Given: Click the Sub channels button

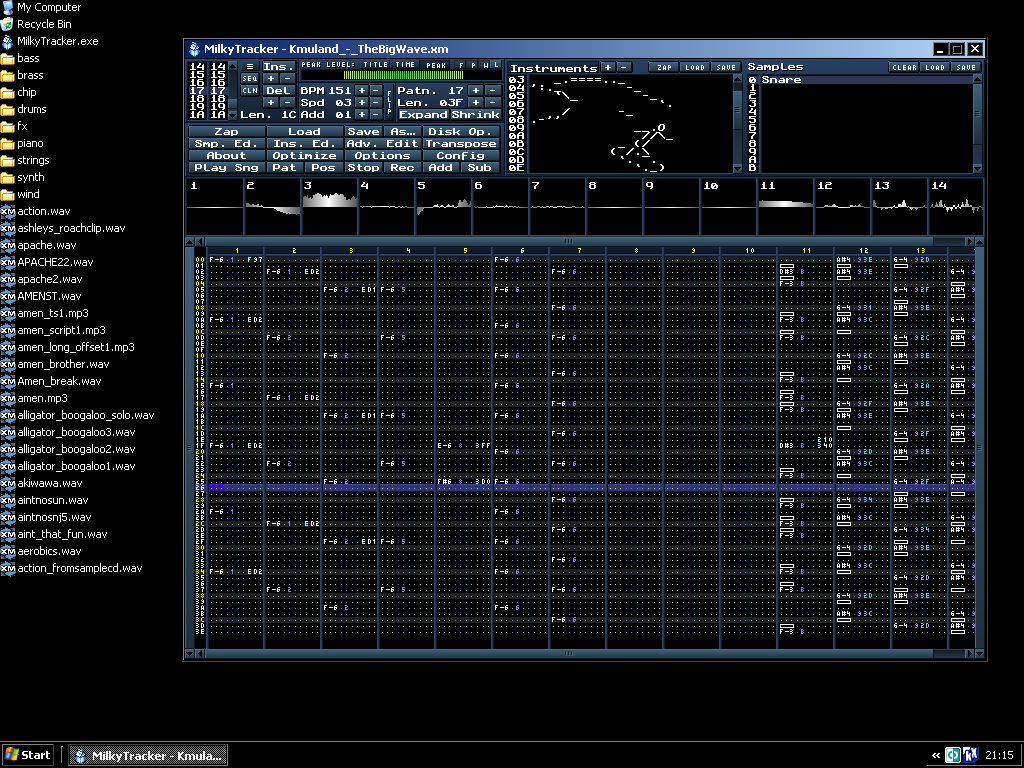Looking at the screenshot, I should coord(480,167).
